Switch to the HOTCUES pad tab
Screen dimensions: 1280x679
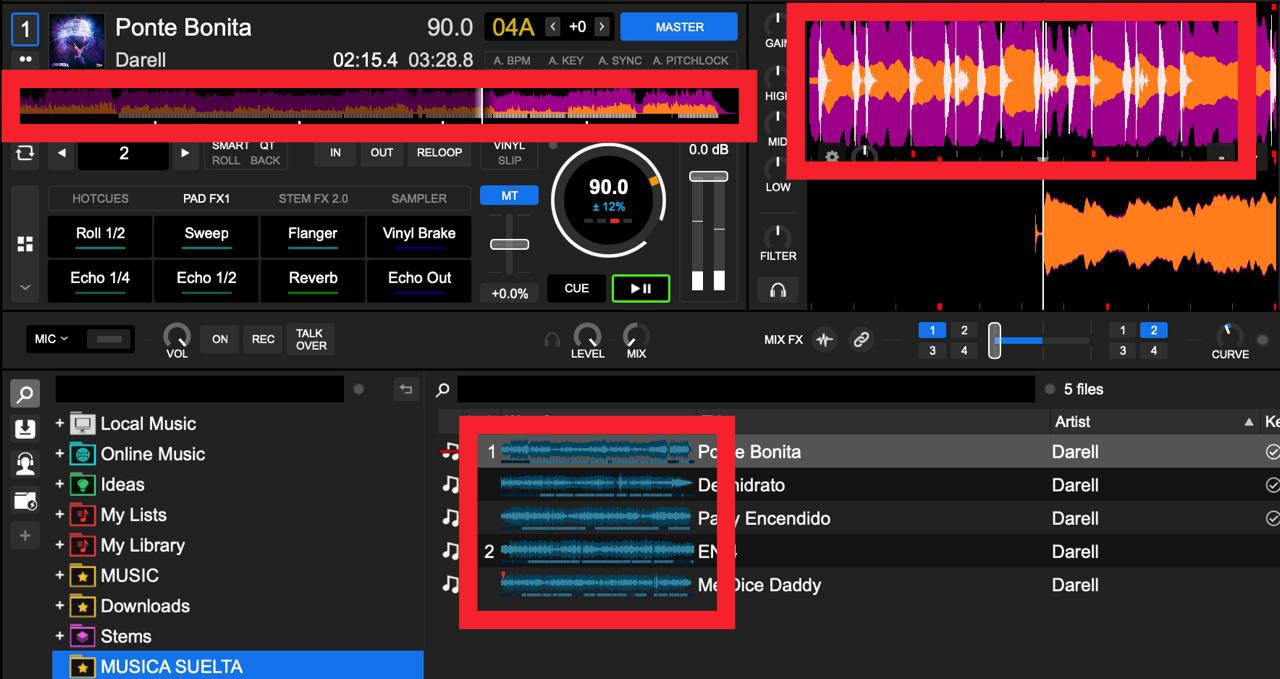click(x=100, y=198)
